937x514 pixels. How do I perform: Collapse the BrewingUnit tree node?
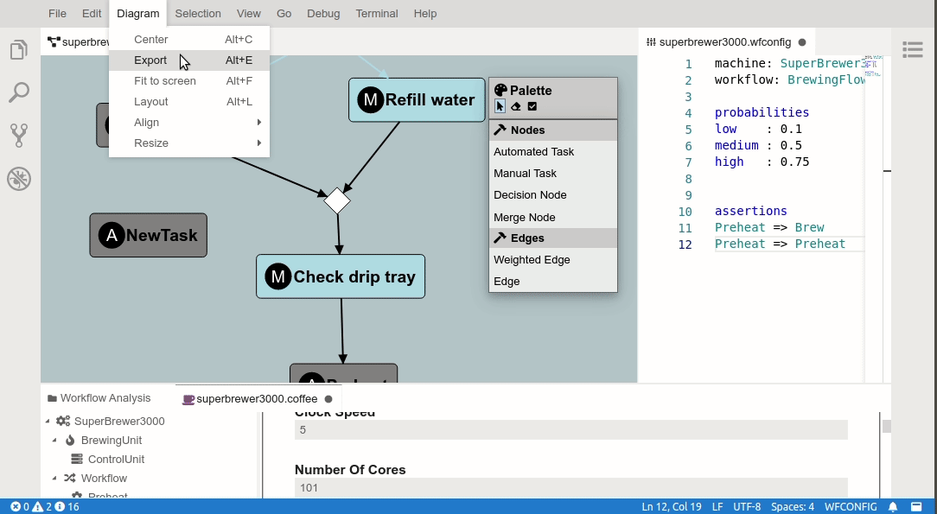(56, 440)
